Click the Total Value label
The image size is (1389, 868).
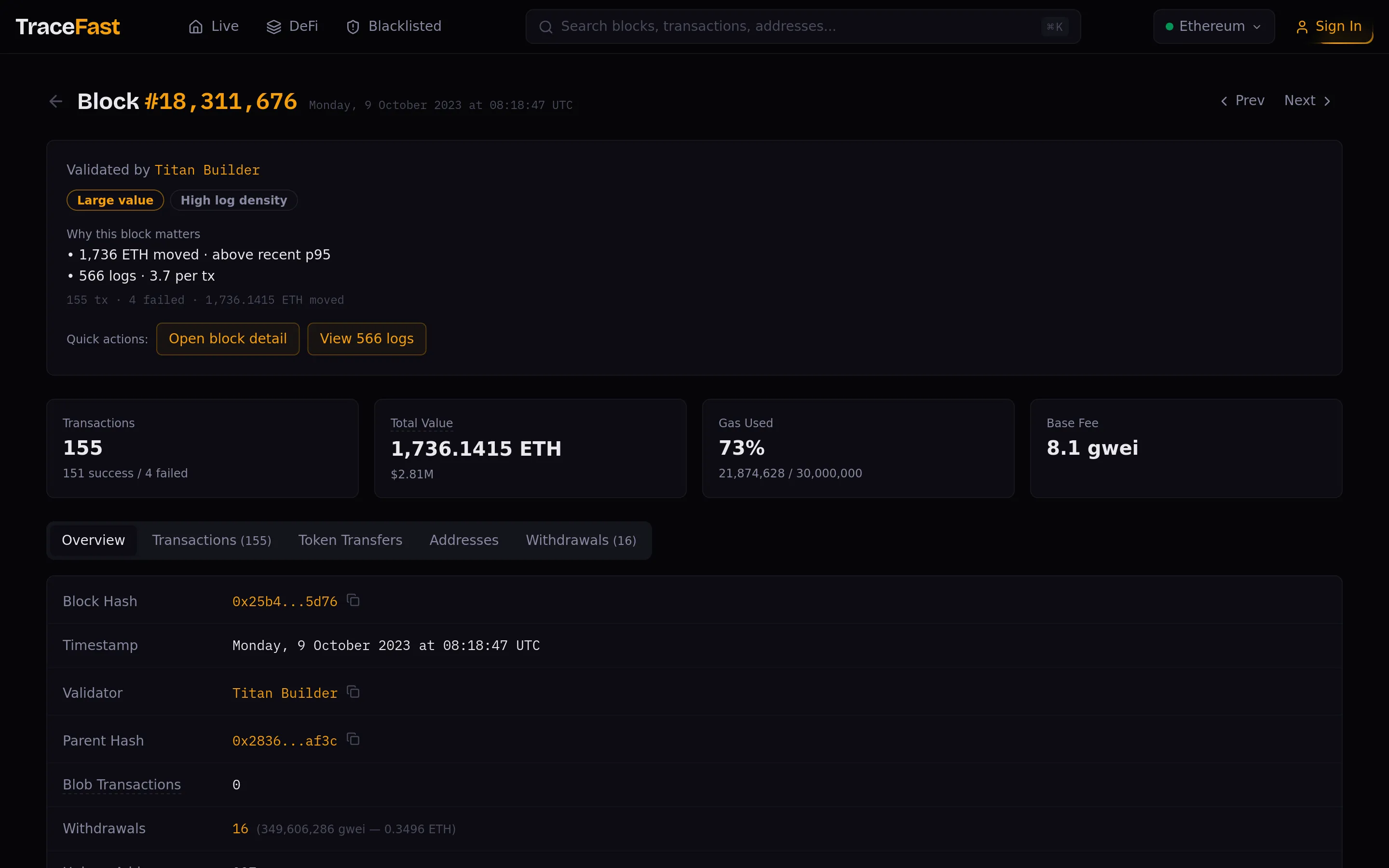[x=422, y=423]
